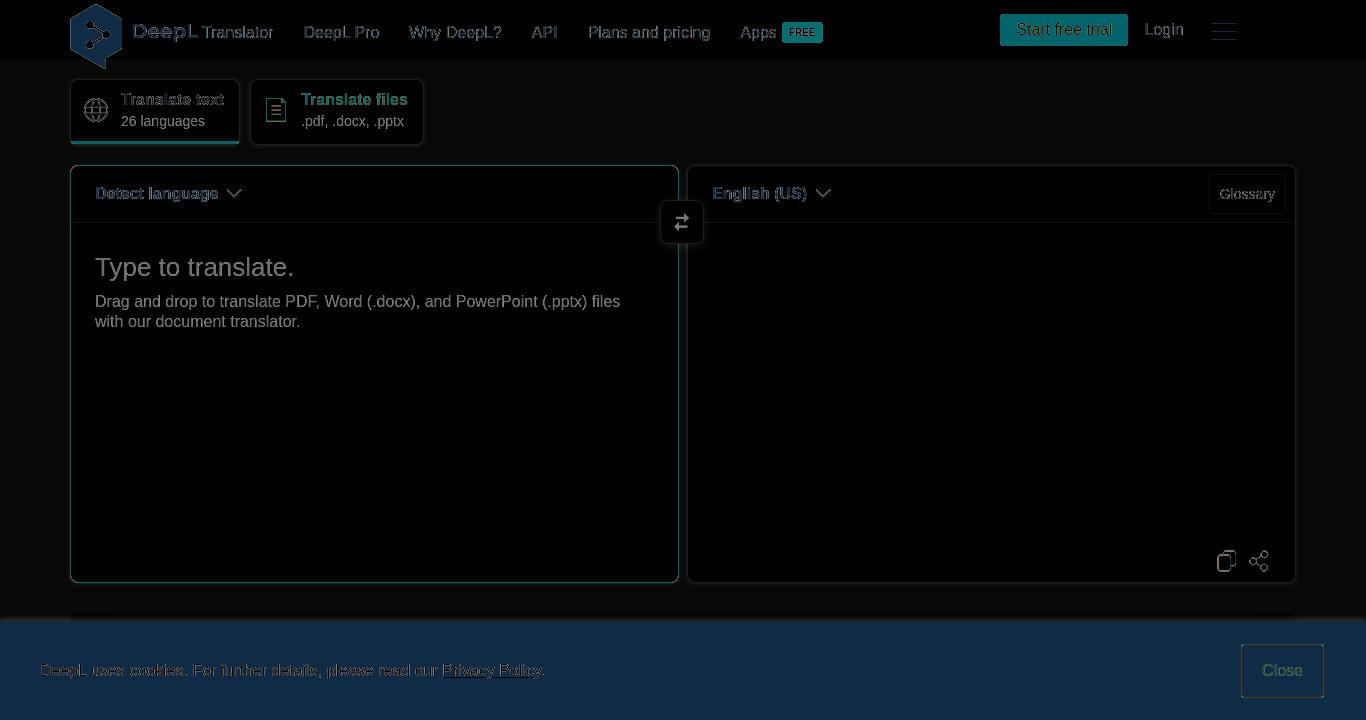Close the cookie notice banner

tap(1282, 671)
